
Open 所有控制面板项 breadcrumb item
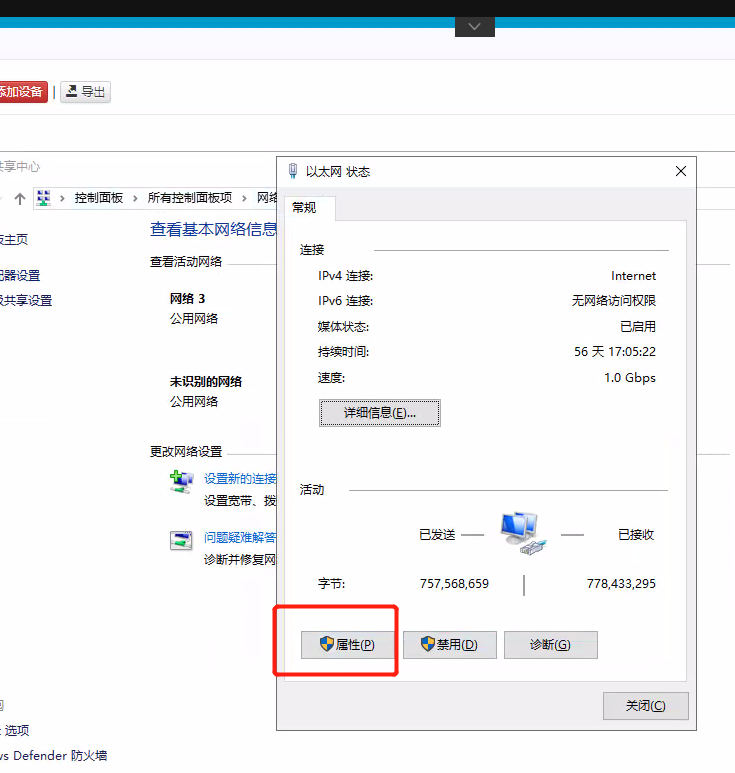[x=190, y=198]
